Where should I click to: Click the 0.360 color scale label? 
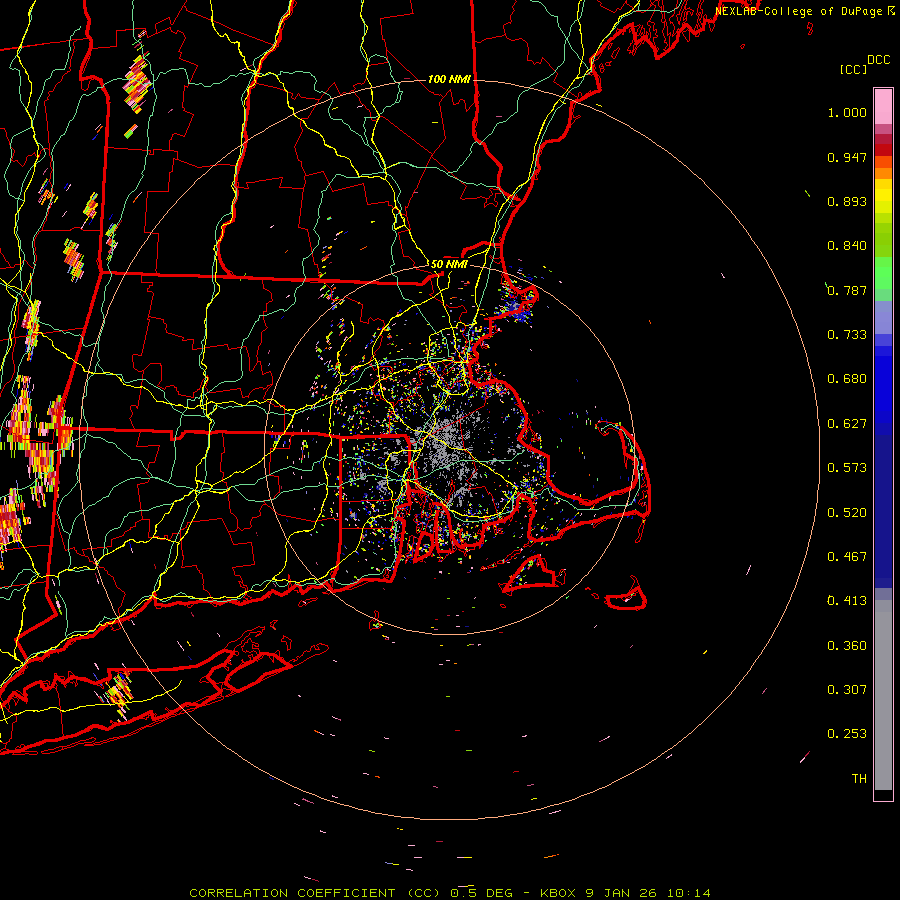(847, 646)
